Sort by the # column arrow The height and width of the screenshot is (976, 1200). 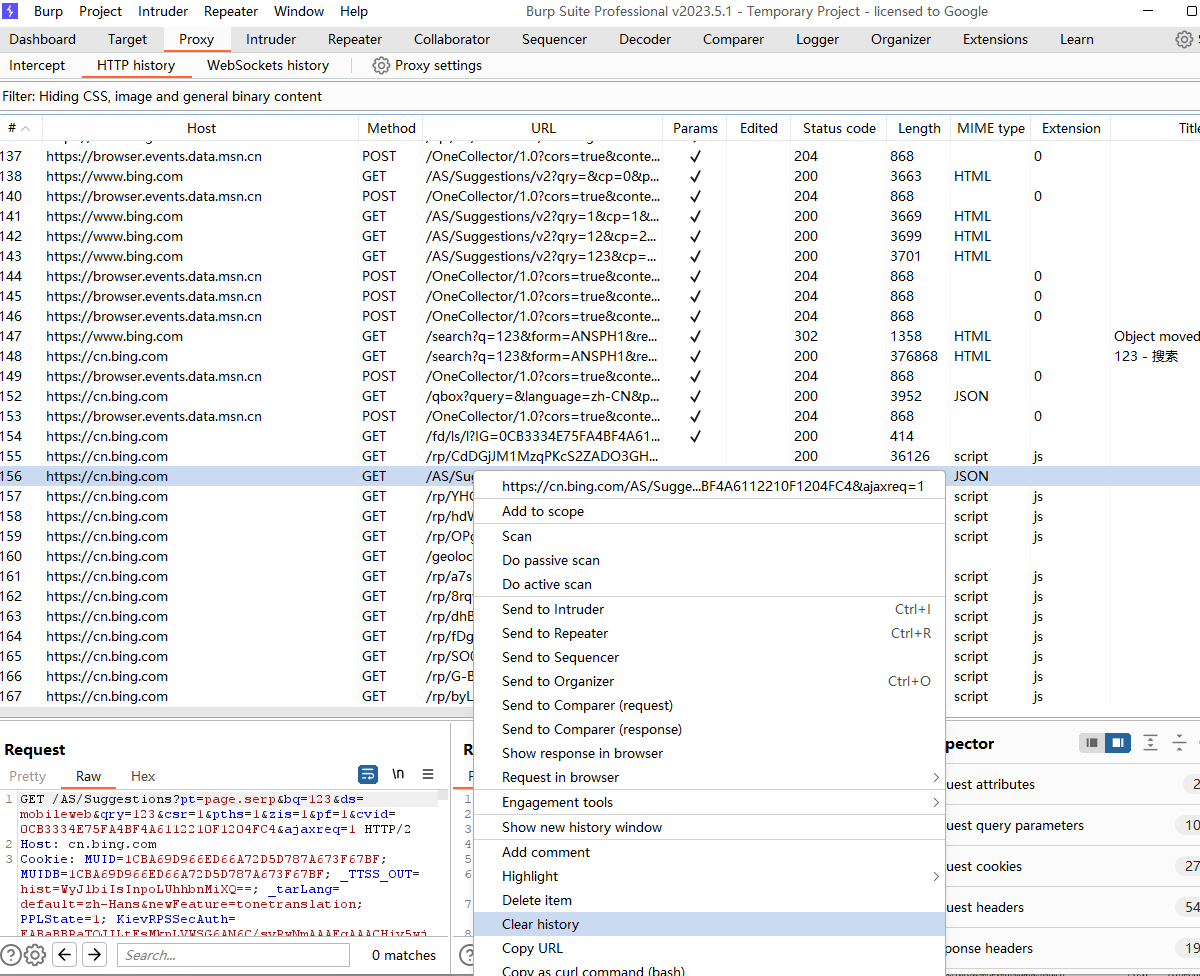pyautogui.click(x=25, y=128)
